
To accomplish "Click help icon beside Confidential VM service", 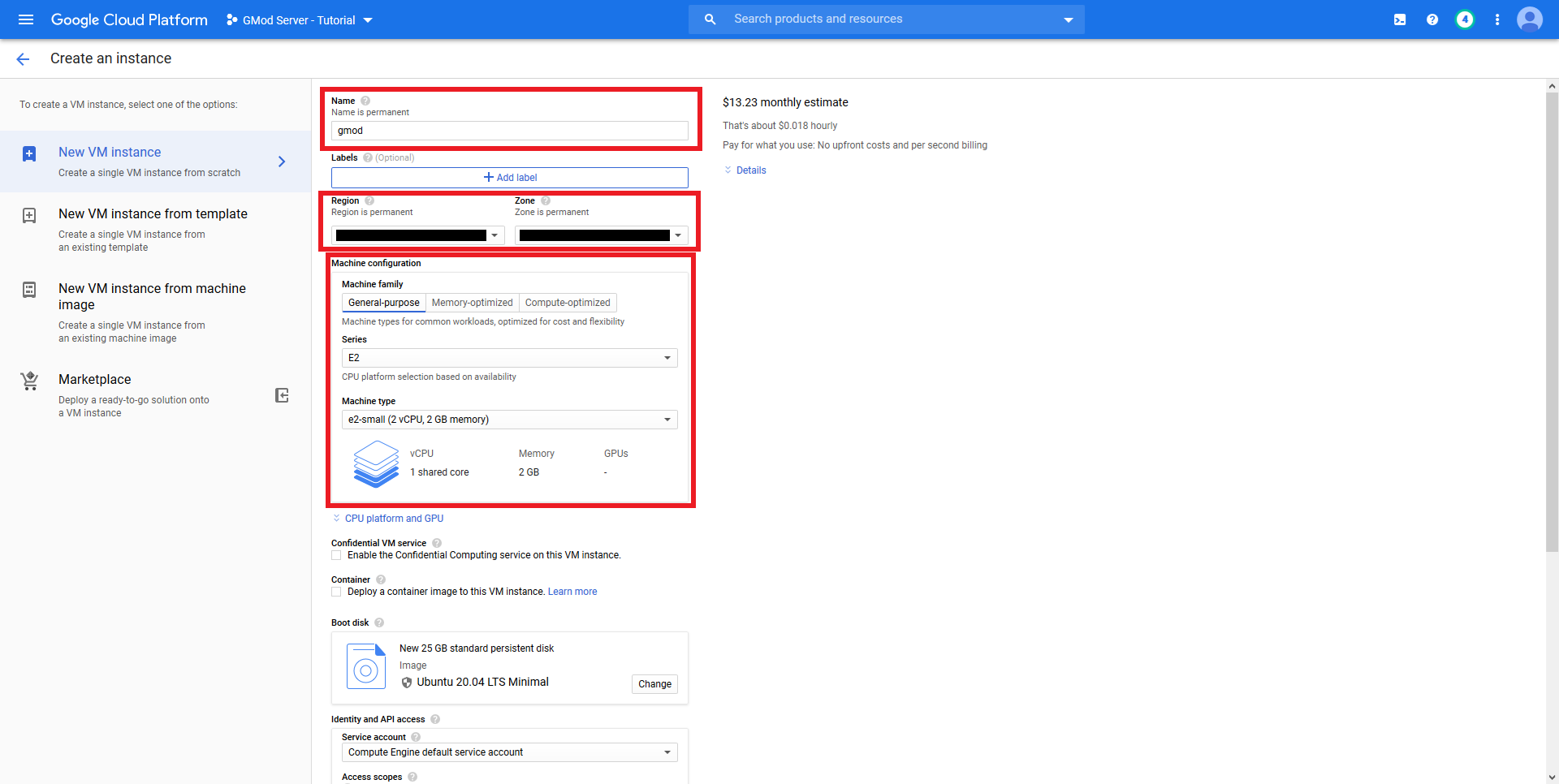I will pyautogui.click(x=437, y=543).
